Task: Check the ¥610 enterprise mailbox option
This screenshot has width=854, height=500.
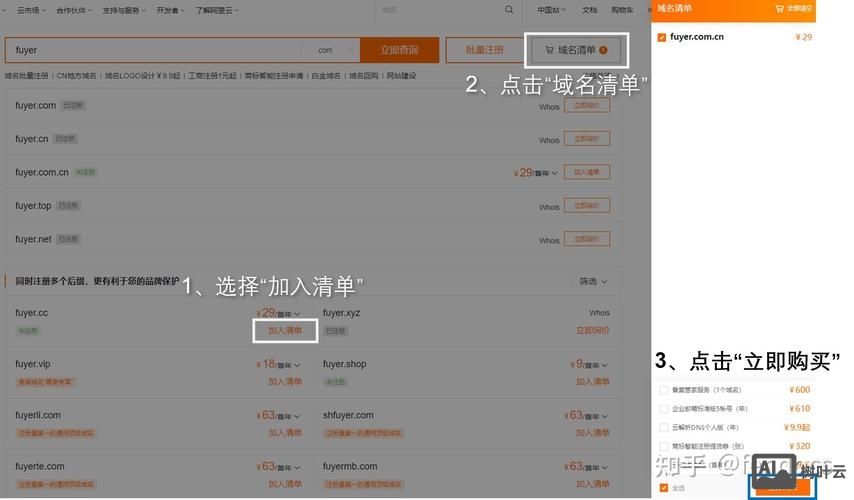Action: (663, 408)
